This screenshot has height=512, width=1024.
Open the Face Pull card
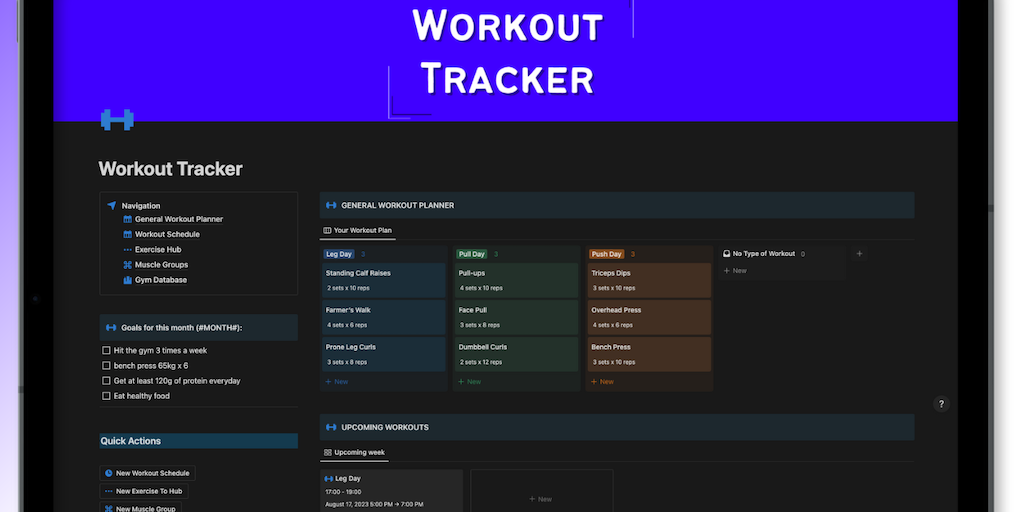coord(517,317)
